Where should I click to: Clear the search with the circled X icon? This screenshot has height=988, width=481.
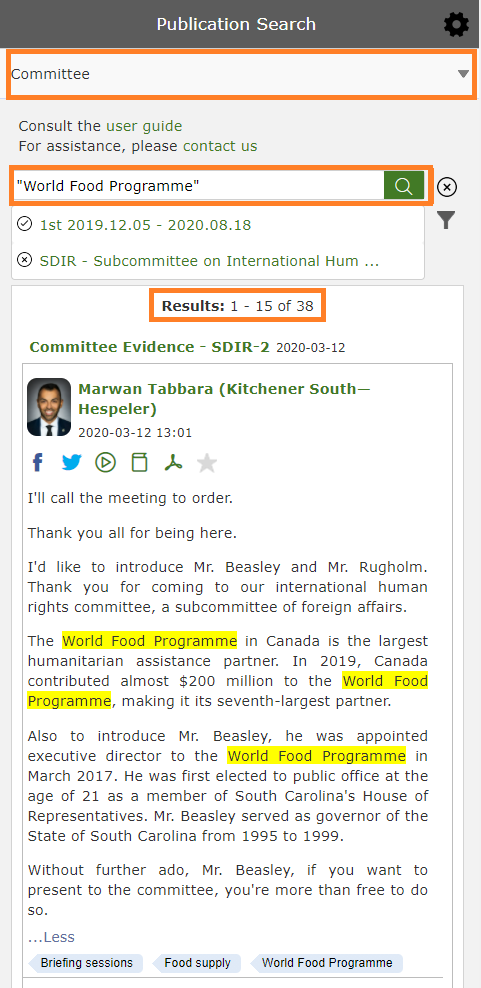coord(447,187)
